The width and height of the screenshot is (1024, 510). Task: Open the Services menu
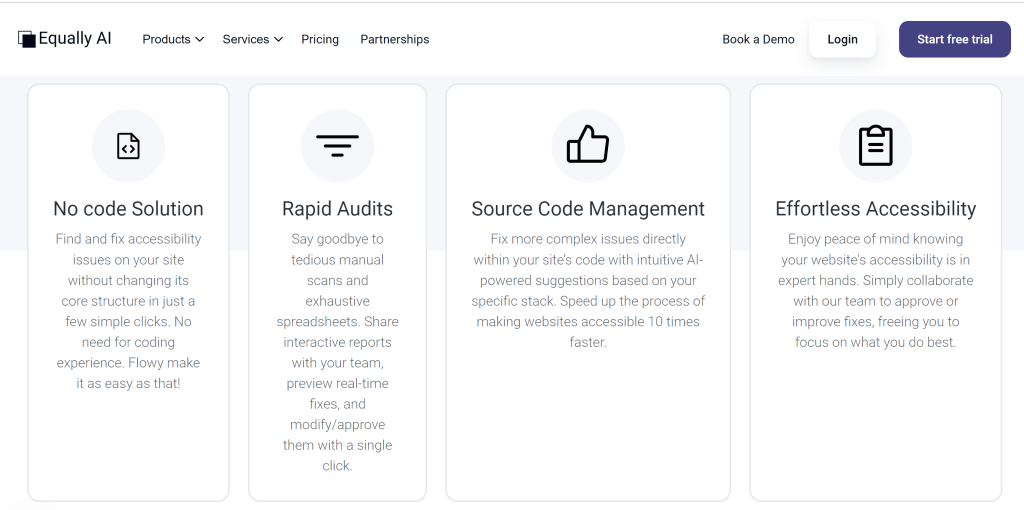click(253, 39)
